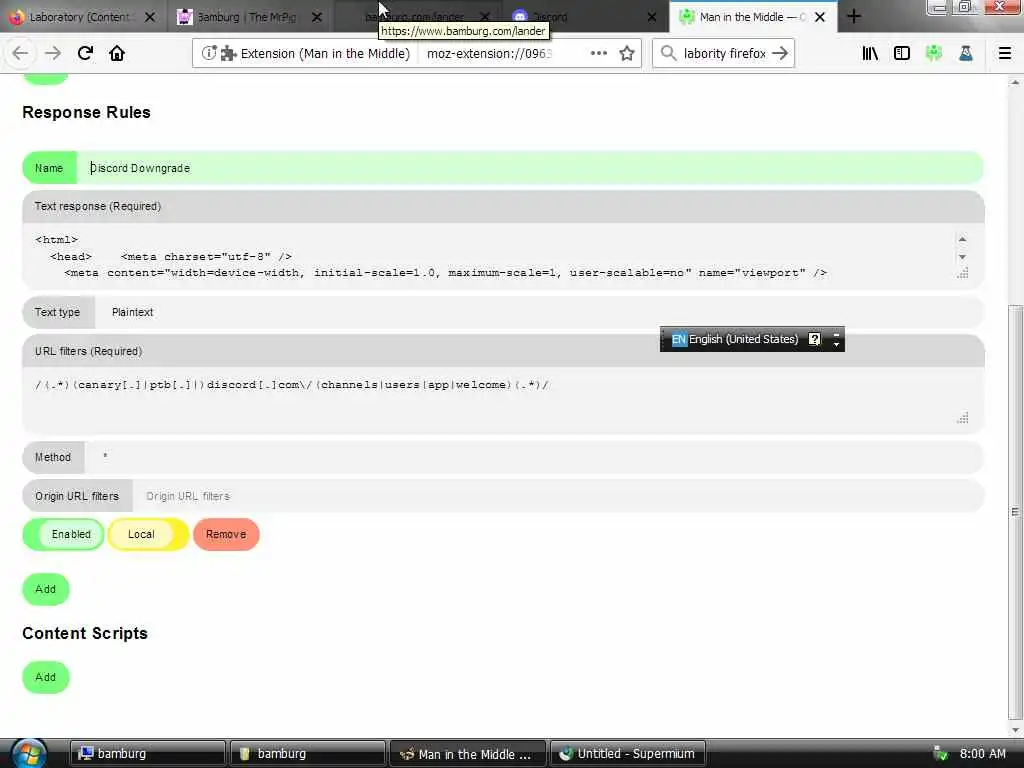Click the page scroll down arrow

pyautogui.click(x=1015, y=730)
